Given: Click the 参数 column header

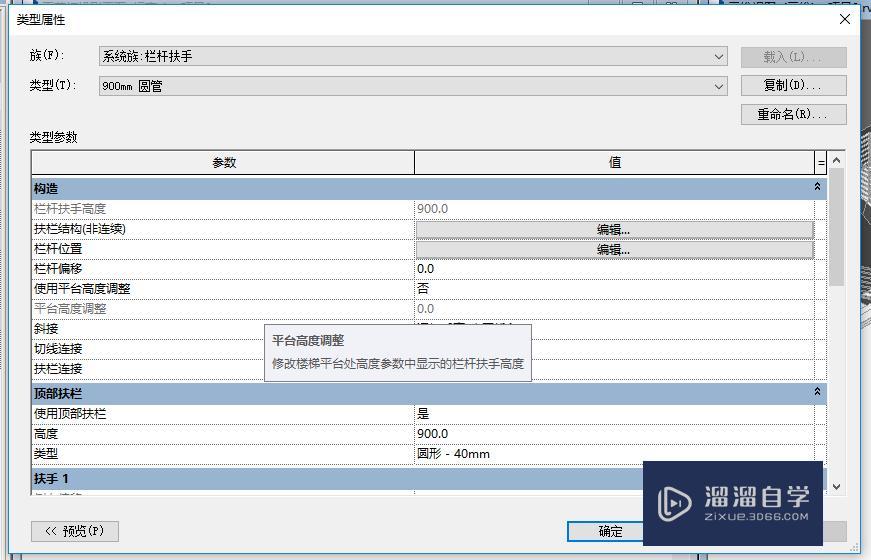Looking at the screenshot, I should pyautogui.click(x=223, y=163).
